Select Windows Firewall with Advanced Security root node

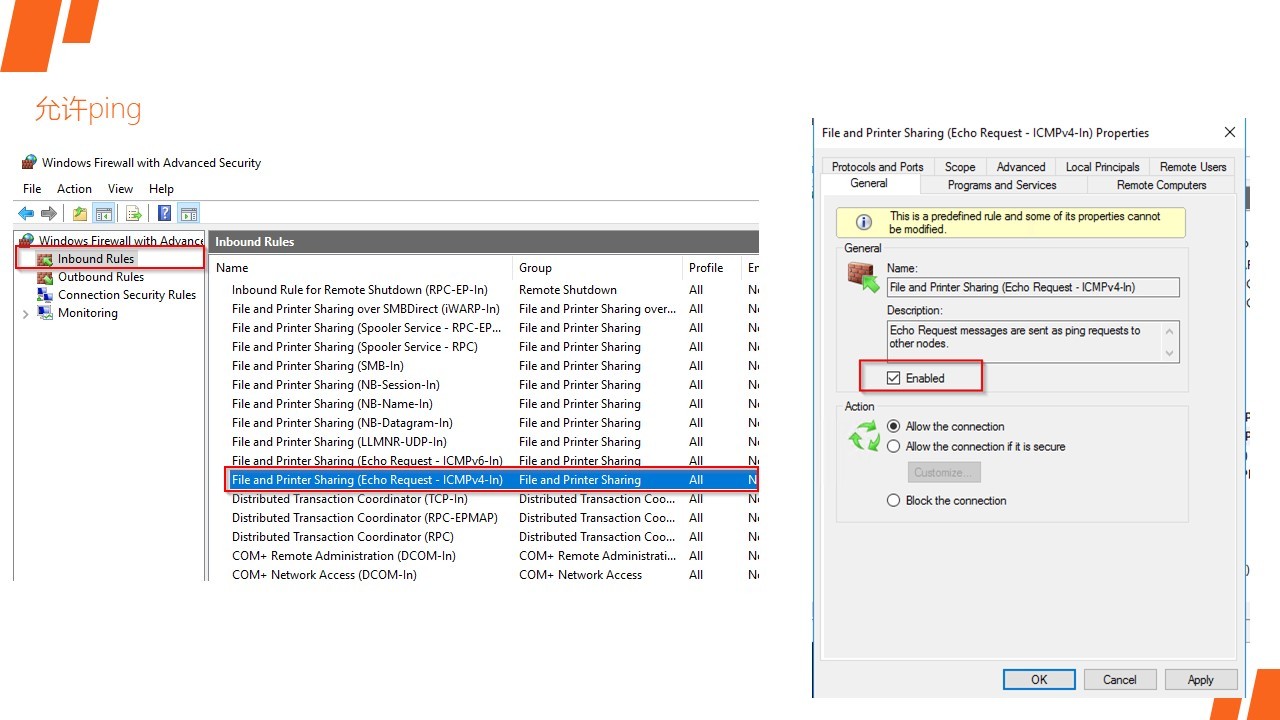121,241
